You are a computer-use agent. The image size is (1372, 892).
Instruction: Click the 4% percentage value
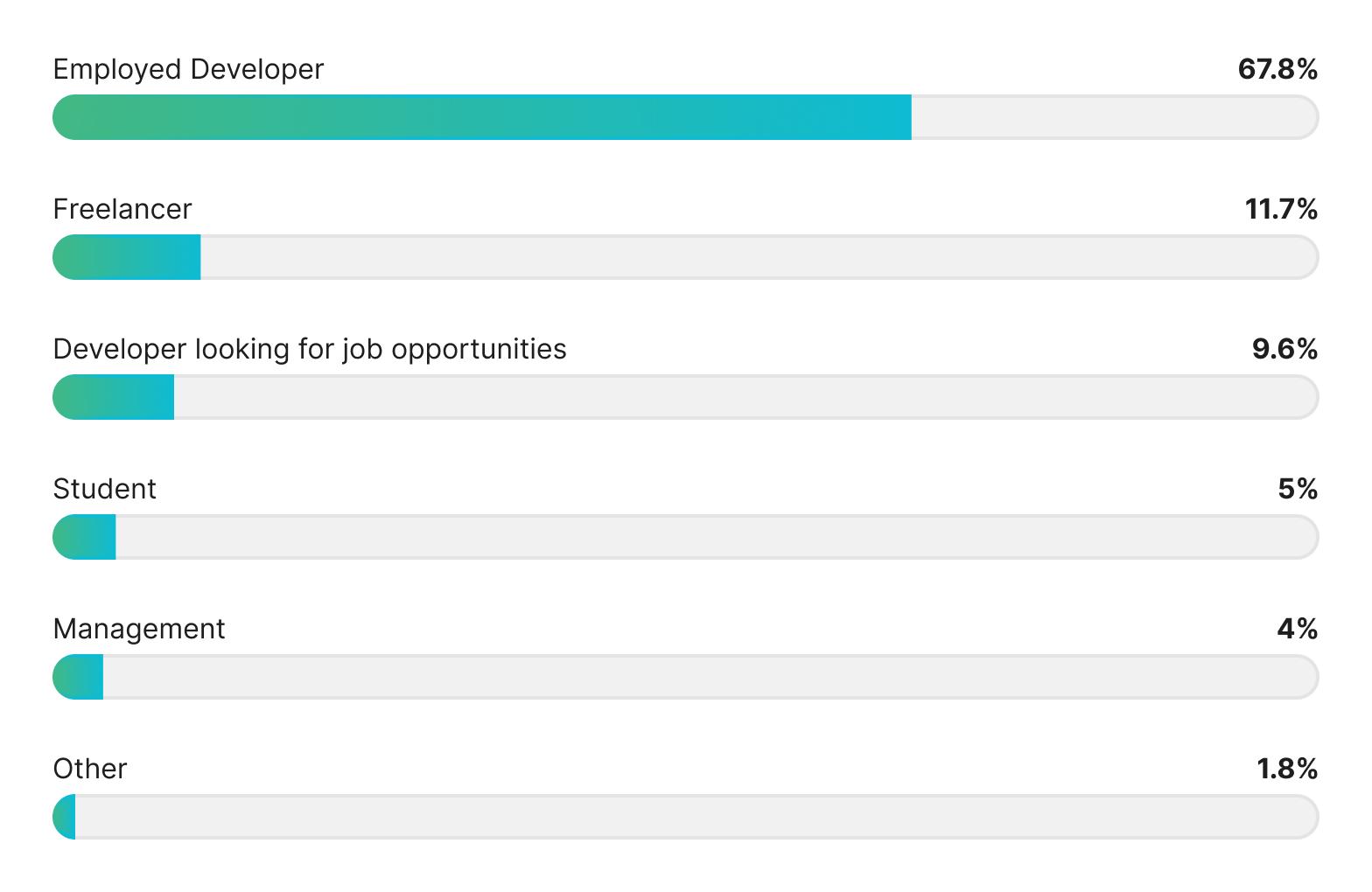1297,629
